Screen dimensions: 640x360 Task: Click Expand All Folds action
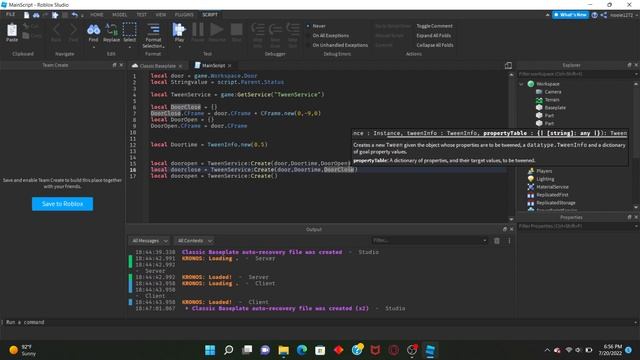coord(433,36)
